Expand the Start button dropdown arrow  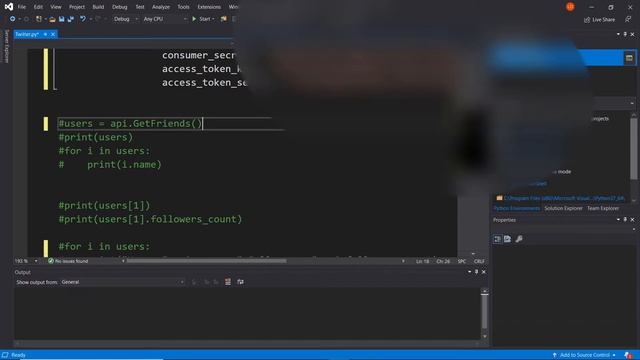(x=213, y=19)
